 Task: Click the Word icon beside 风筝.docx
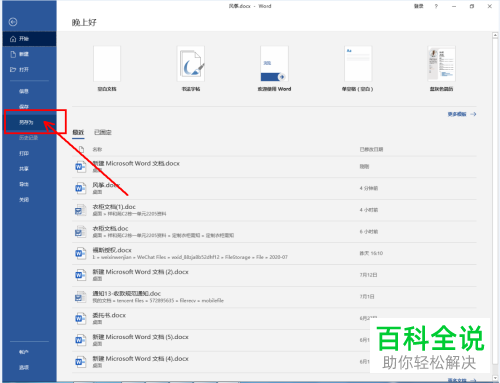click(x=80, y=188)
